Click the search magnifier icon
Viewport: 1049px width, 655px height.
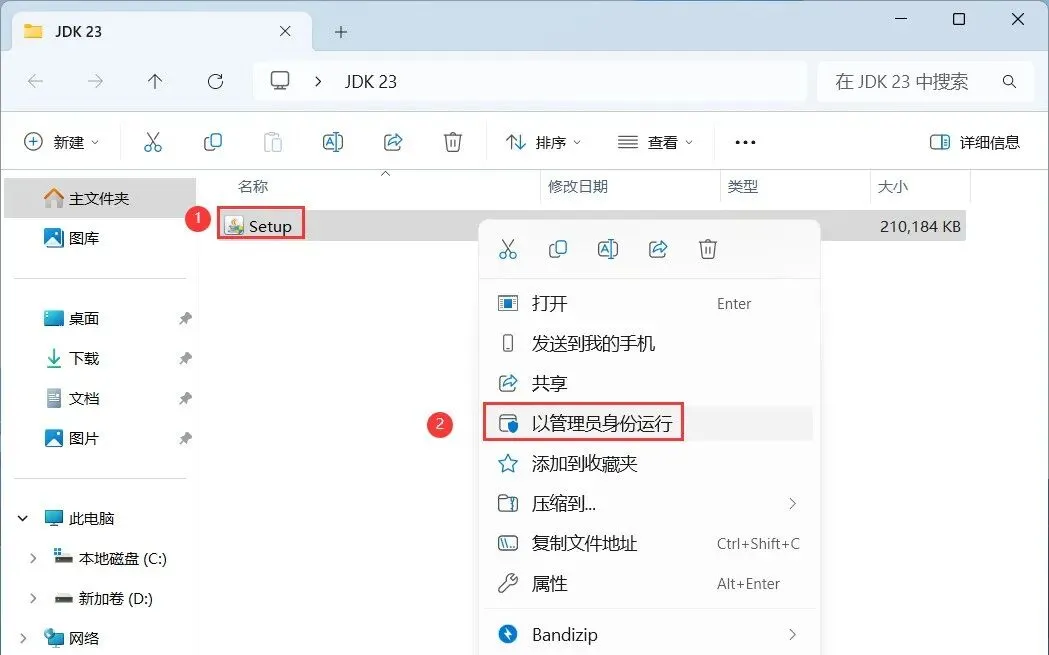1010,82
